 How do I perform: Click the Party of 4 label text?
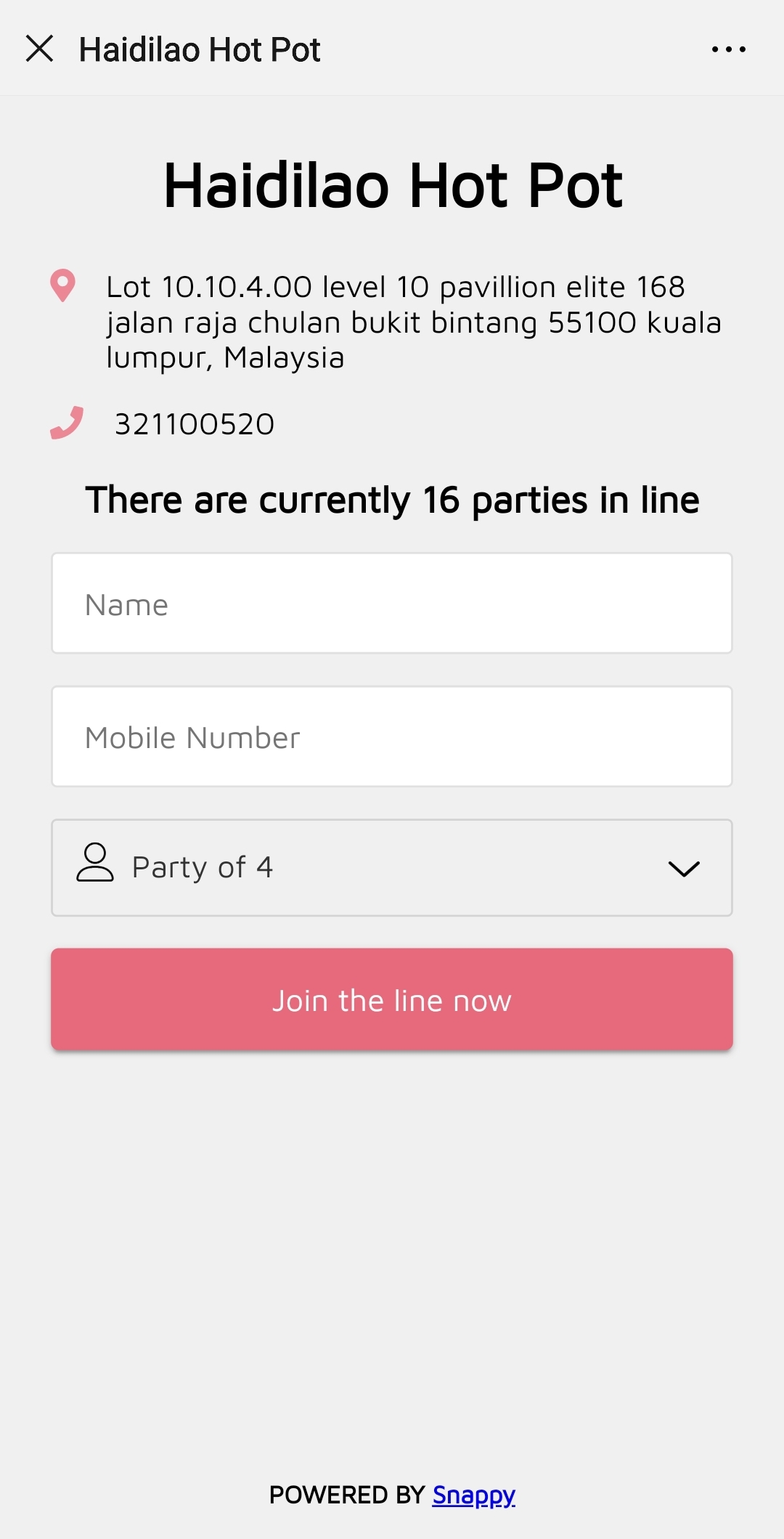click(x=203, y=867)
